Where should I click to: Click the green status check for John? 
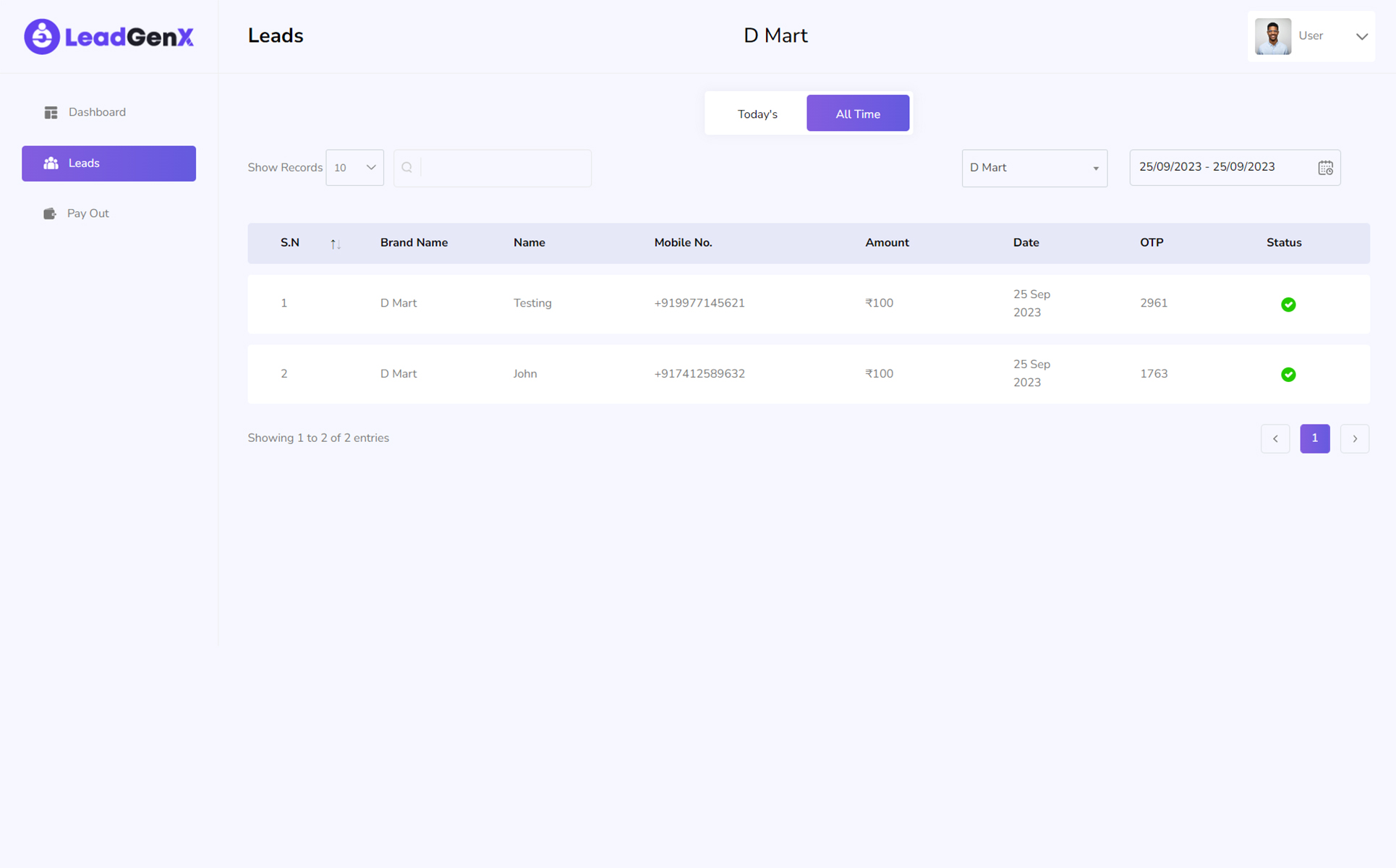click(x=1288, y=375)
